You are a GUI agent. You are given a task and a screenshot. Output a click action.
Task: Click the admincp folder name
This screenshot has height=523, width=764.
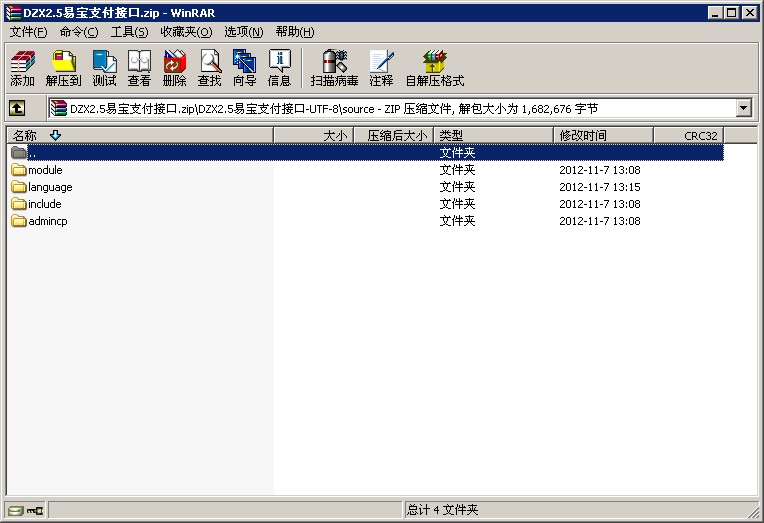(48, 221)
